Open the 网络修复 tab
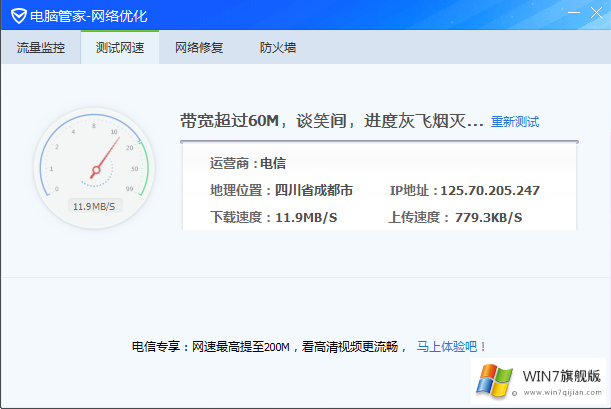This screenshot has height=409, width=611. click(199, 48)
